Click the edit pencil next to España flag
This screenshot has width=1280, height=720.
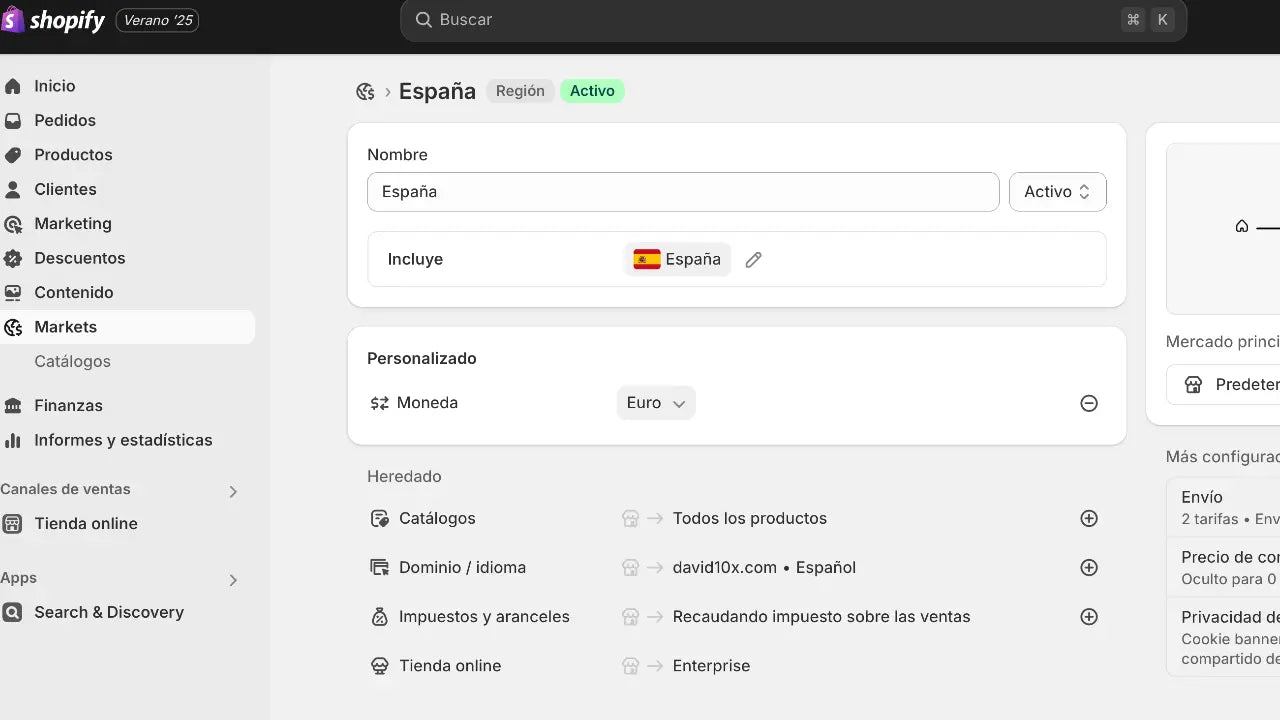click(x=753, y=259)
